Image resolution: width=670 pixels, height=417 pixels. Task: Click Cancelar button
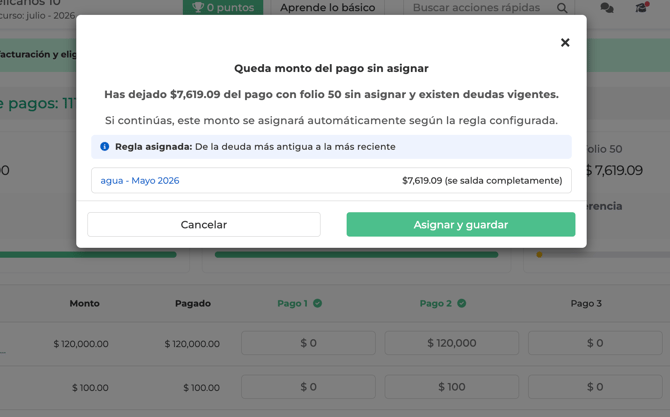point(204,224)
